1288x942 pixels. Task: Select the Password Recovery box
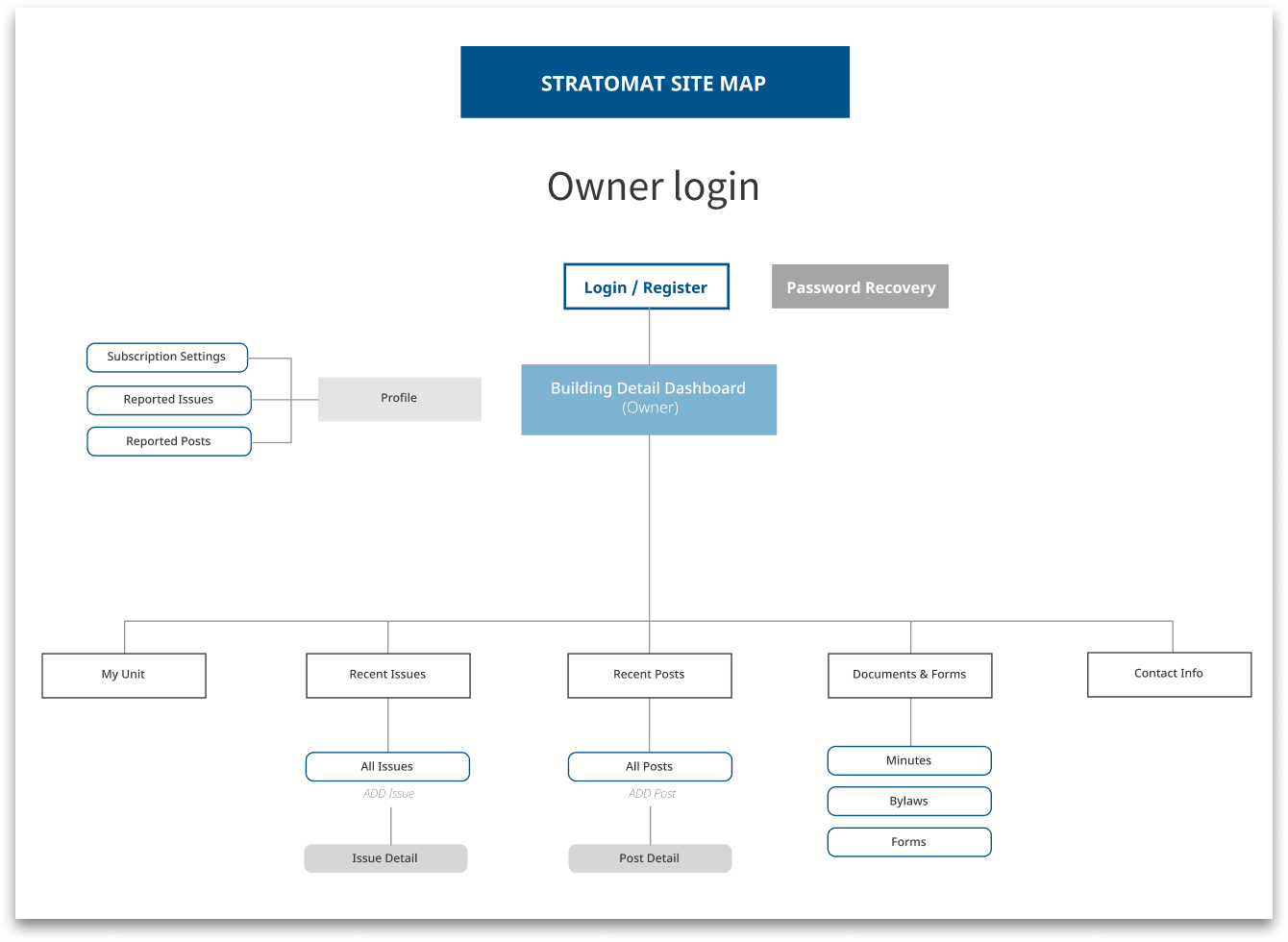(x=859, y=287)
